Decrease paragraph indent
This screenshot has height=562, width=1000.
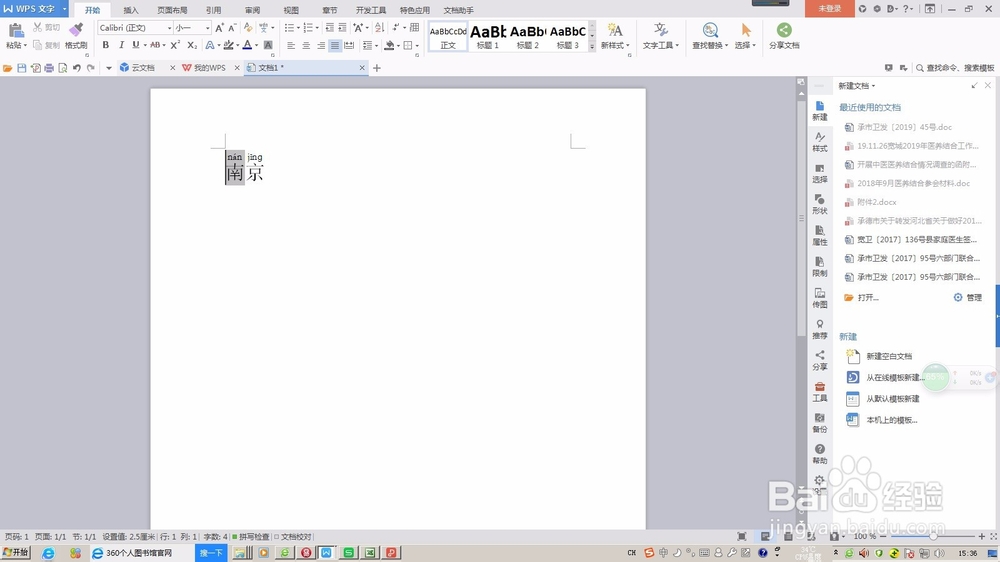[x=329, y=27]
